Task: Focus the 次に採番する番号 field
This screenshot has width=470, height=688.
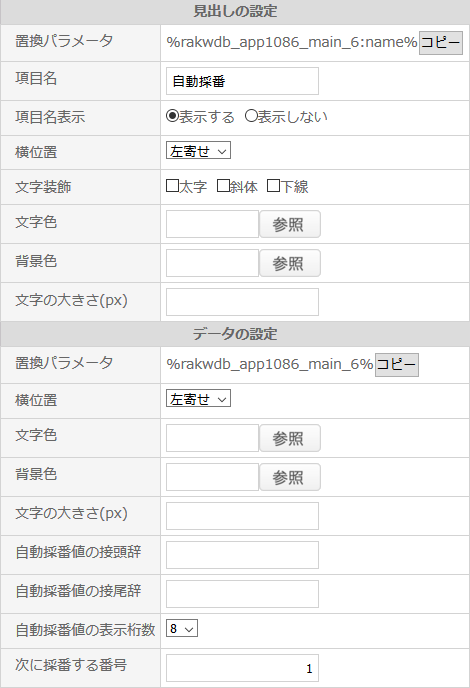Action: point(242,668)
